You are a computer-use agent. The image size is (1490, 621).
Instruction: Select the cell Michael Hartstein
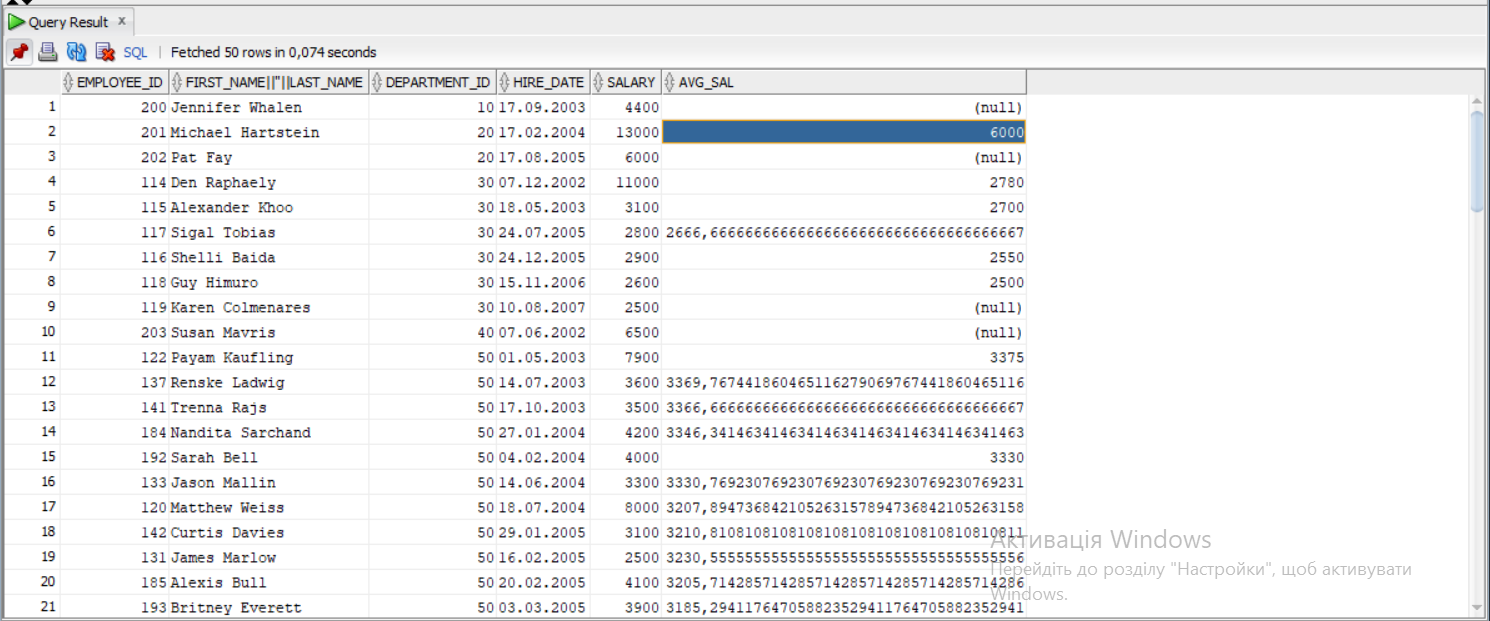click(x=268, y=132)
